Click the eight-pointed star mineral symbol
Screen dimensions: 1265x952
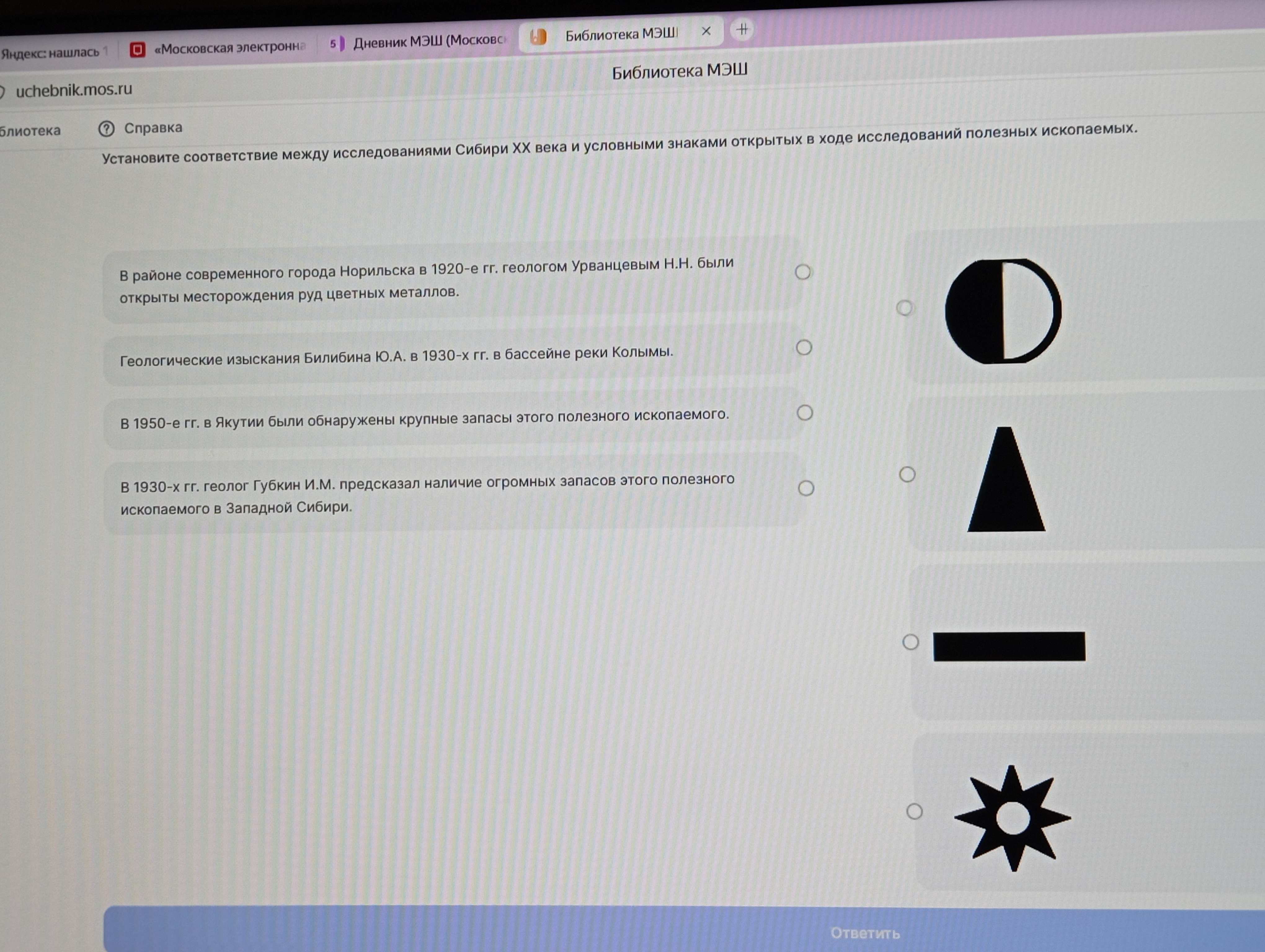[1012, 818]
